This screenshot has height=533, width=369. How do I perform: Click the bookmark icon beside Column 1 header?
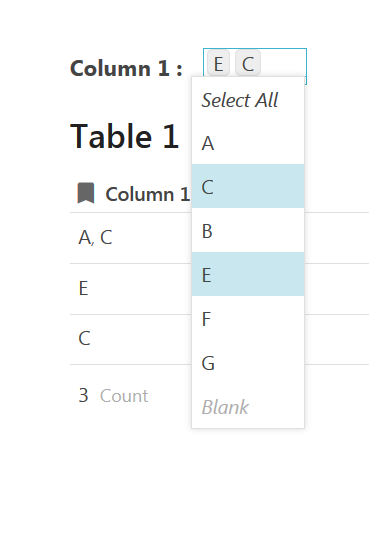[86, 193]
